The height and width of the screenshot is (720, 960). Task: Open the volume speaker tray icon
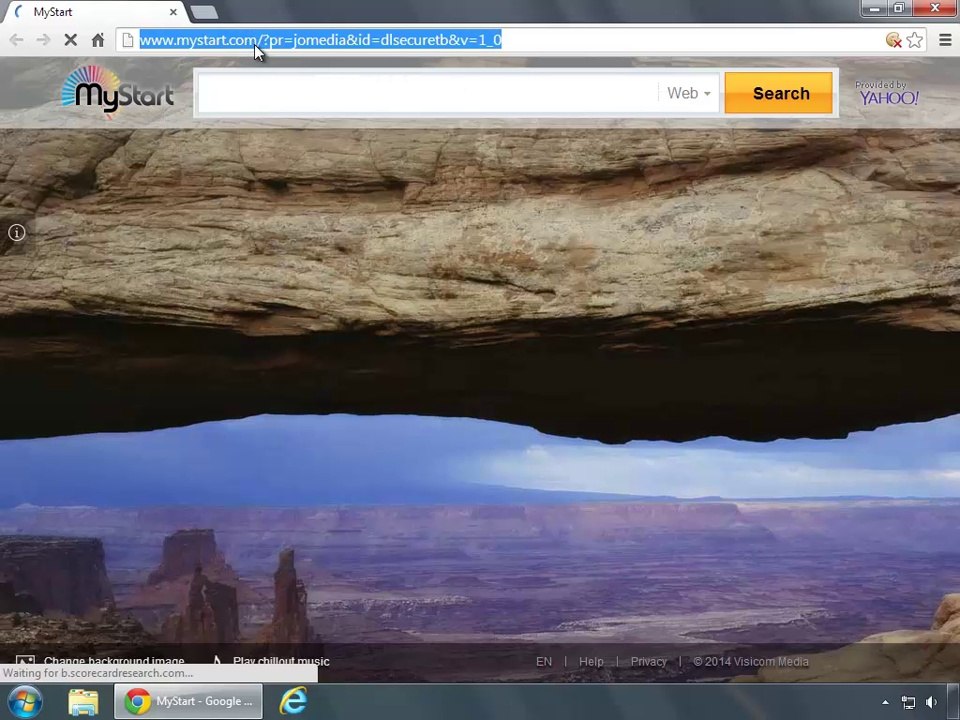coord(931,702)
